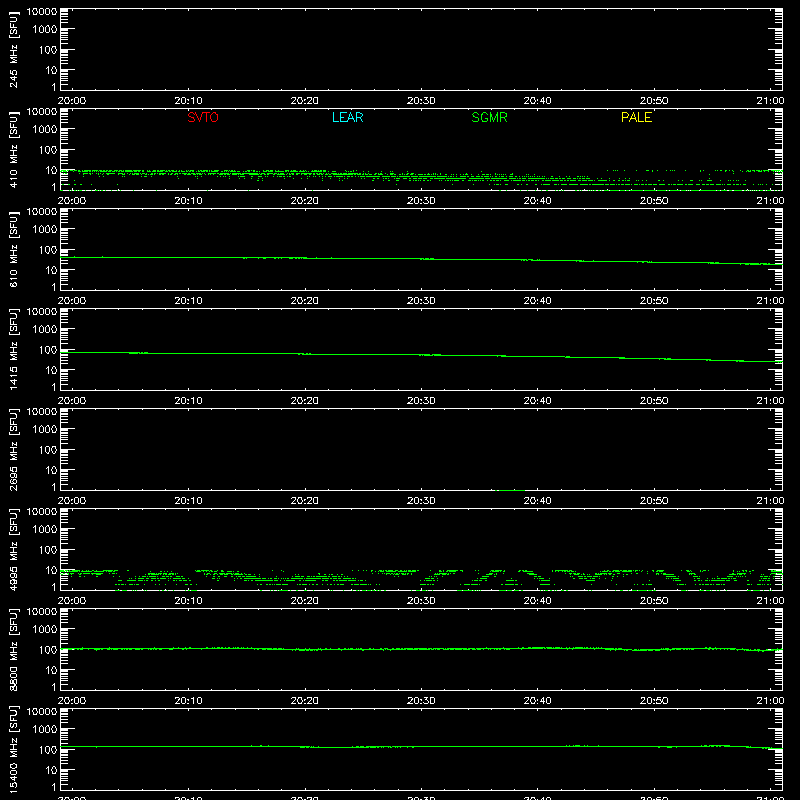Image resolution: width=800 pixels, height=800 pixels.
Task: Click the green flux trace in 8800 MHz plot
Action: pos(421,649)
